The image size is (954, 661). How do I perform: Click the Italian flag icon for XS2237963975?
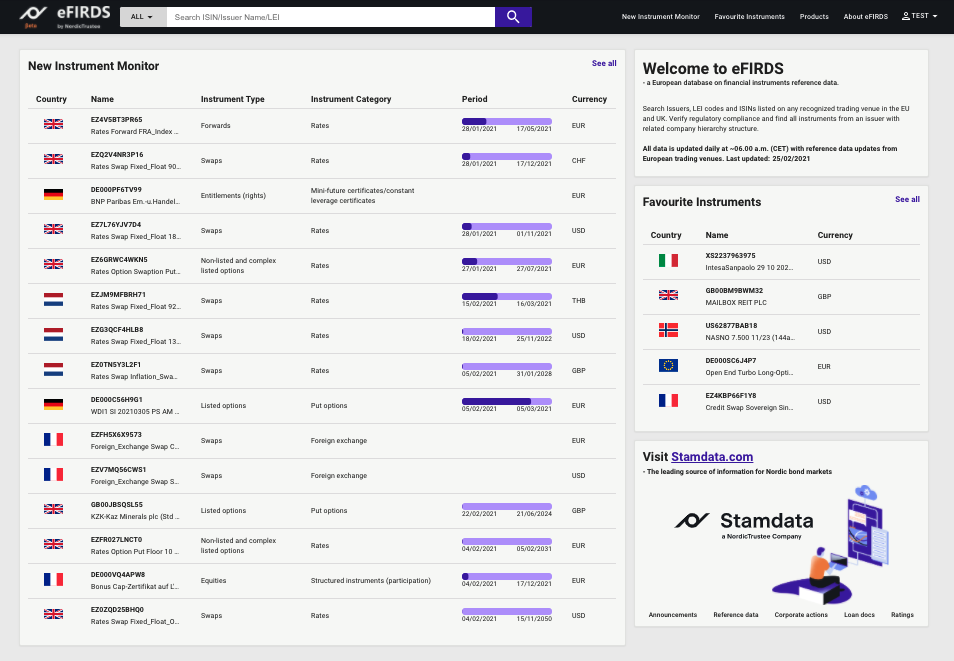[668, 260]
